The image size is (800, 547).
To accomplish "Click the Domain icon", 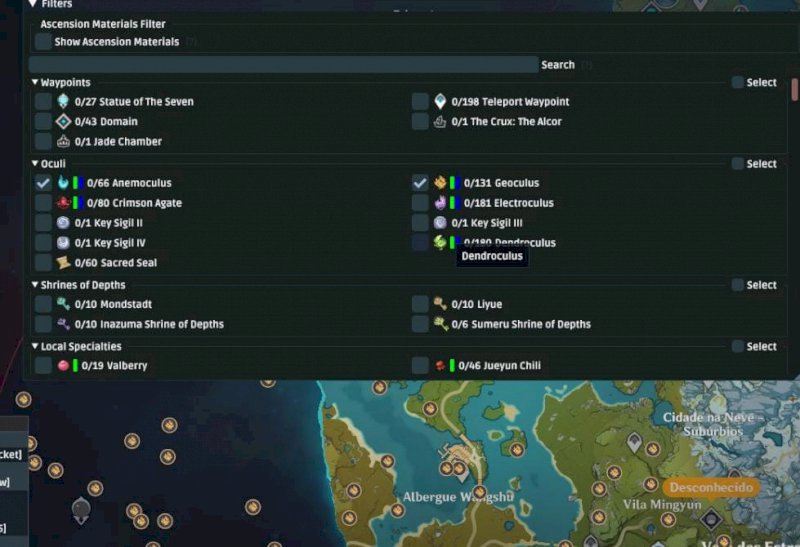I will (x=63, y=122).
